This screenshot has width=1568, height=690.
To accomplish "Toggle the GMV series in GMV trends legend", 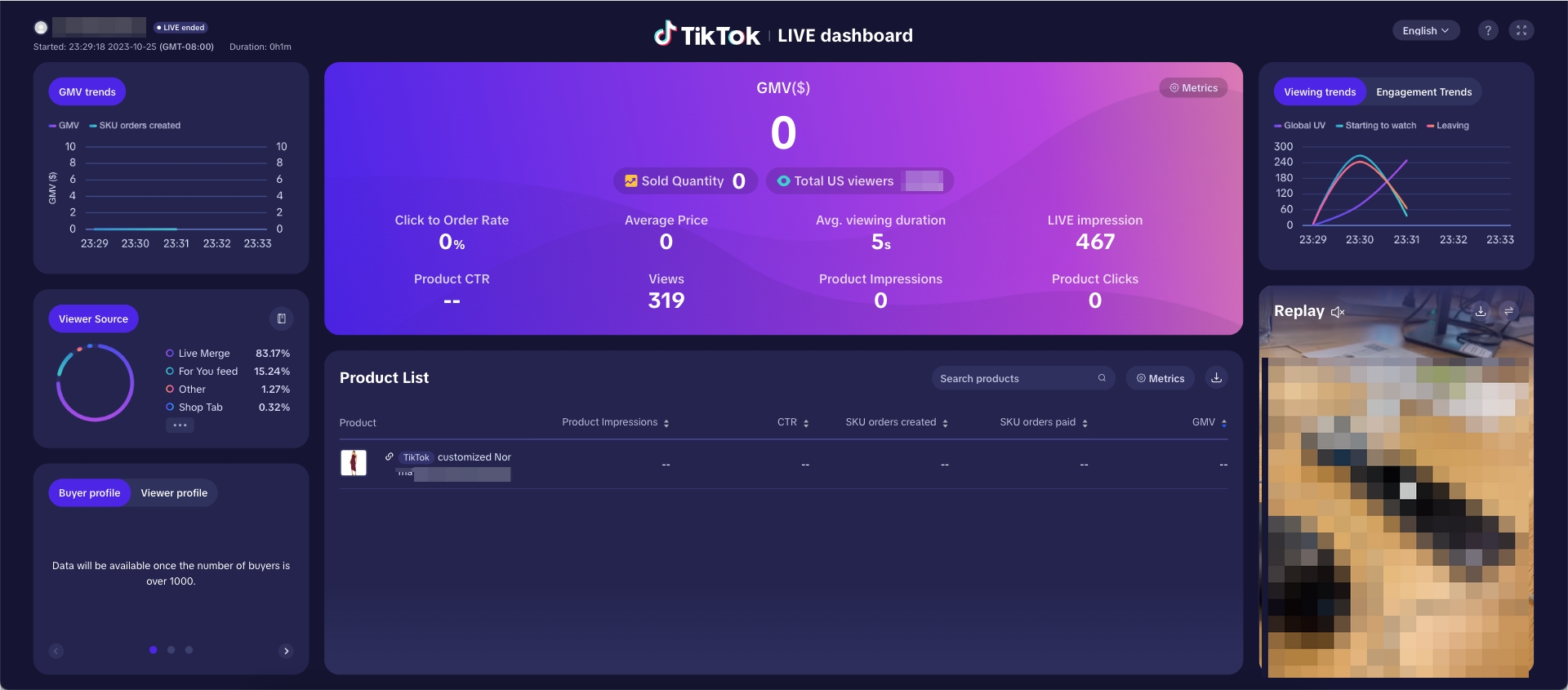I will [64, 126].
